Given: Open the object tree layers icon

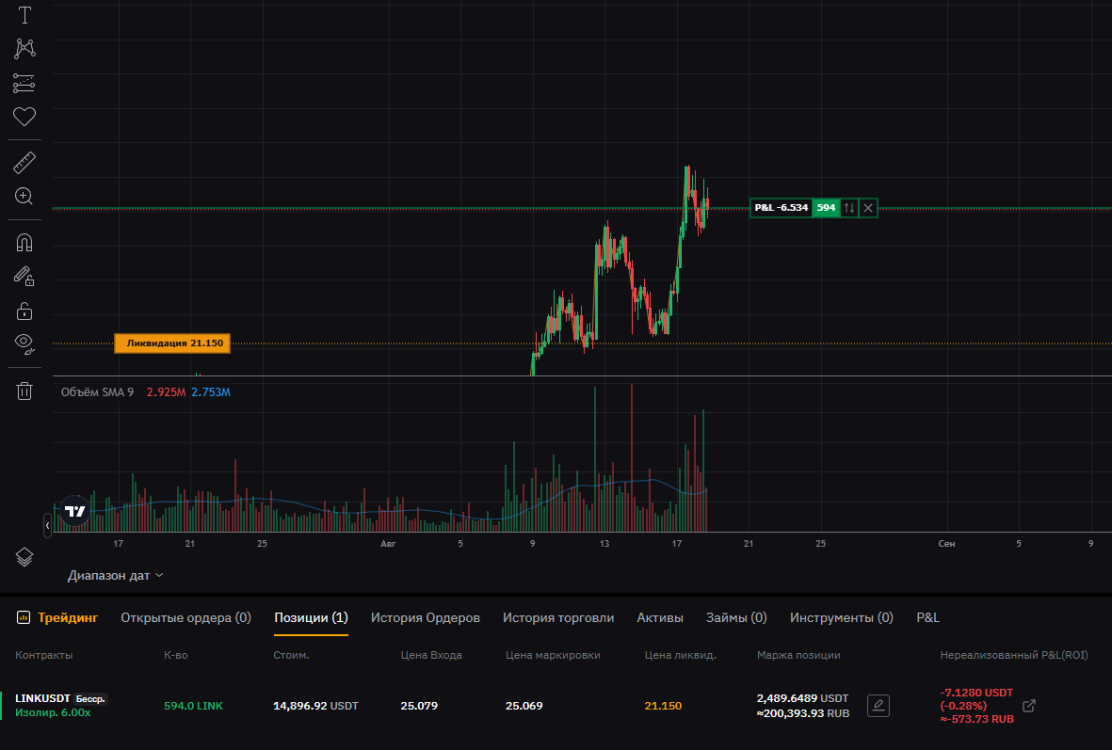Looking at the screenshot, I should (24, 557).
